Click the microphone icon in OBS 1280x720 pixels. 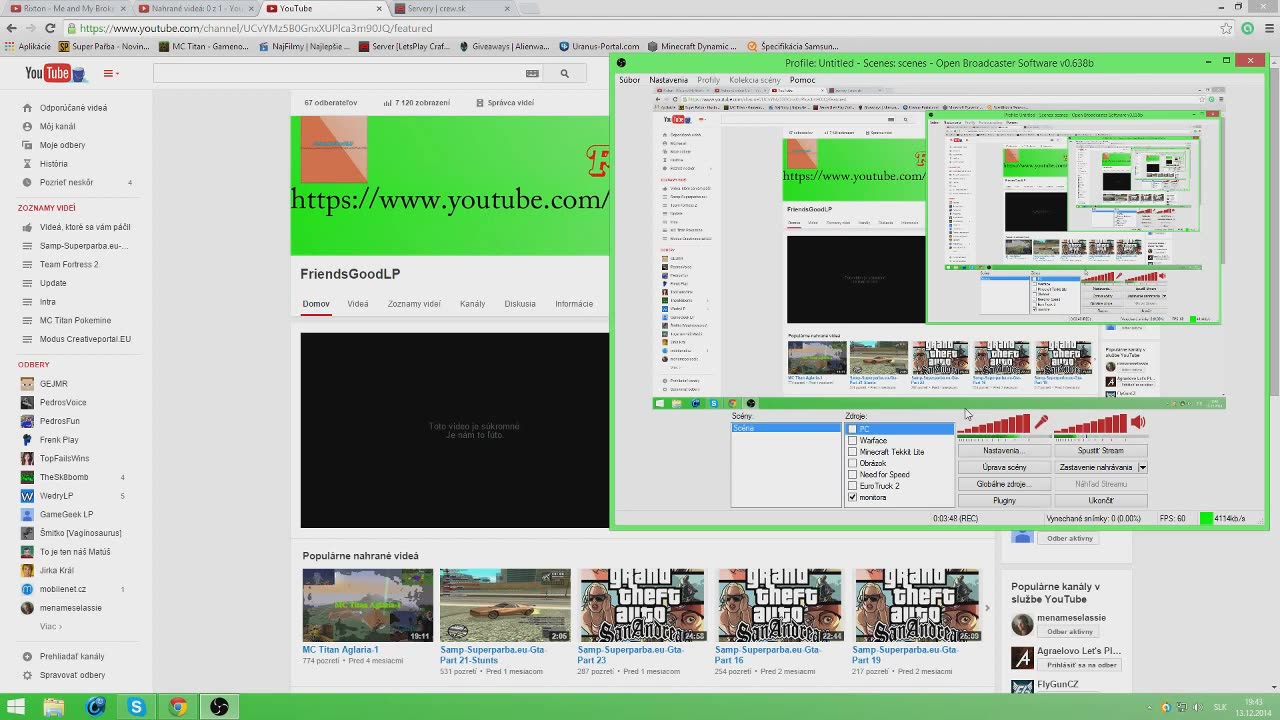tap(1041, 423)
